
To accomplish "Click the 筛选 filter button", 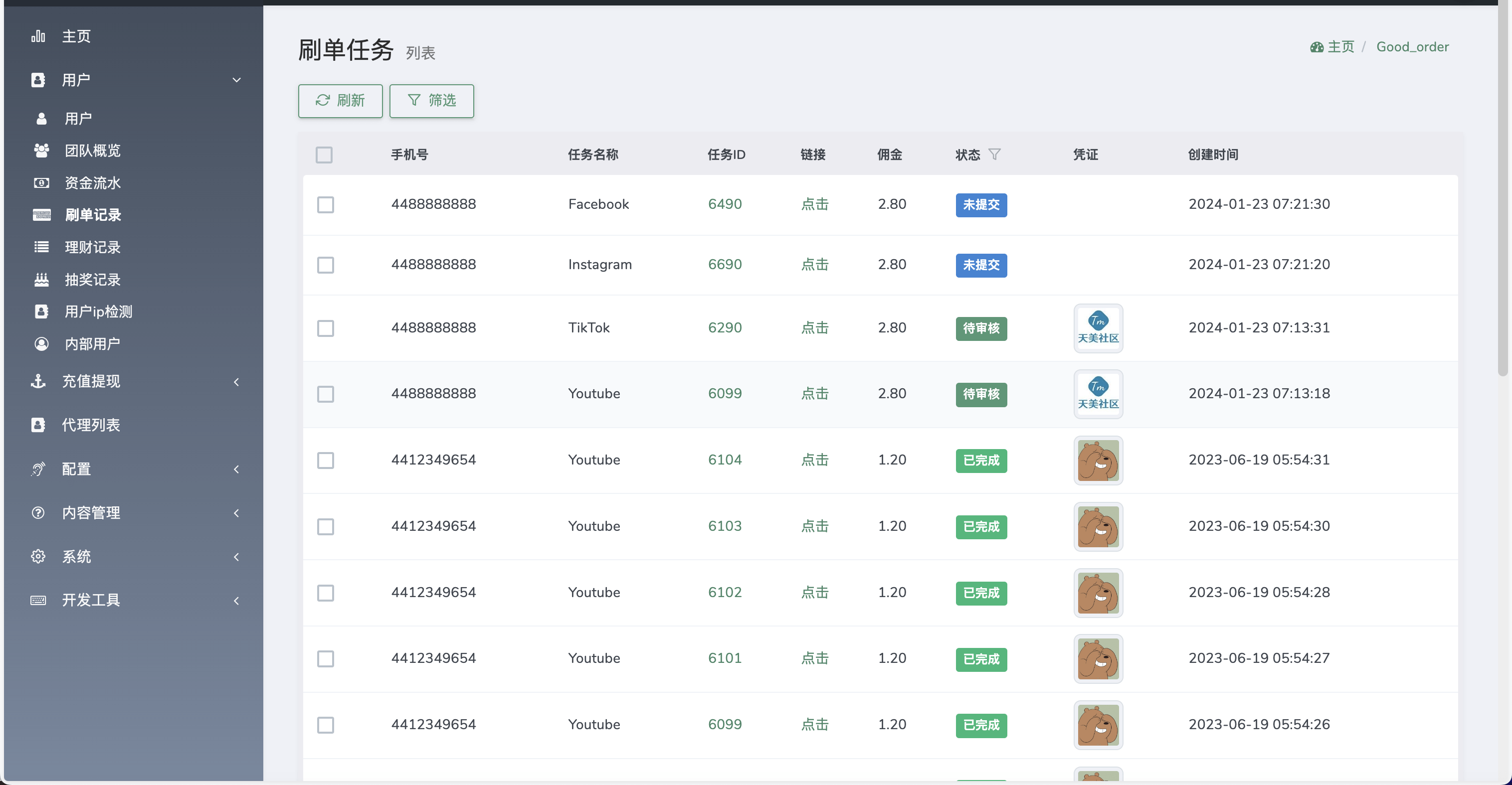I will 432,101.
